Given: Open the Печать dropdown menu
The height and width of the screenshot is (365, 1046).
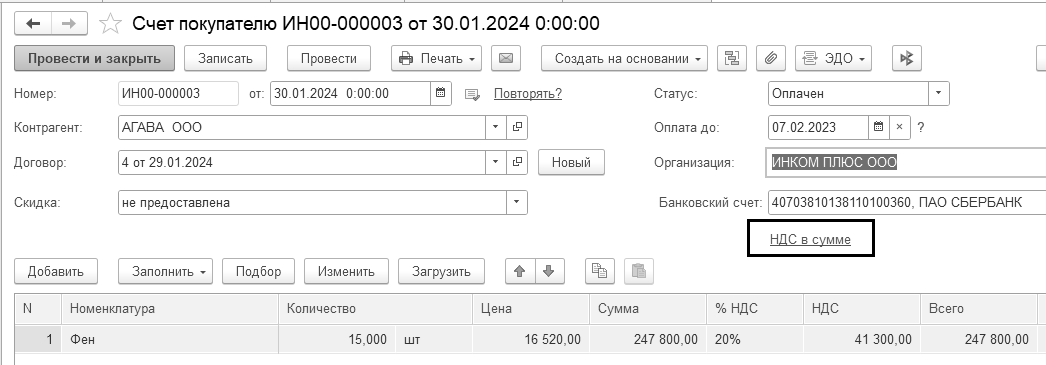Looking at the screenshot, I should (x=436, y=59).
